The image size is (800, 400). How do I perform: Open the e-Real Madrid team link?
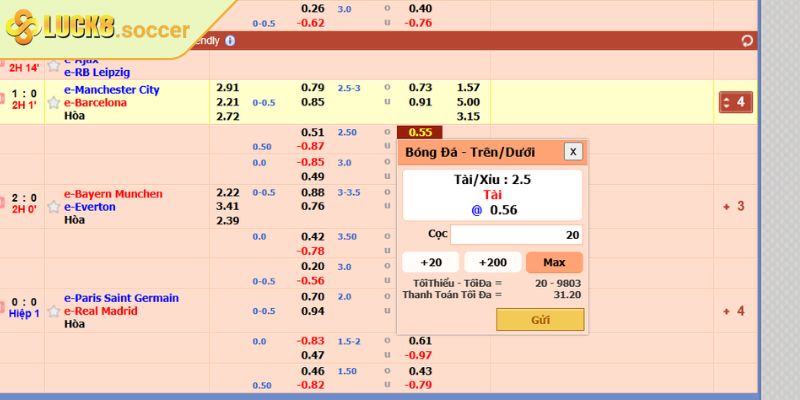point(101,311)
